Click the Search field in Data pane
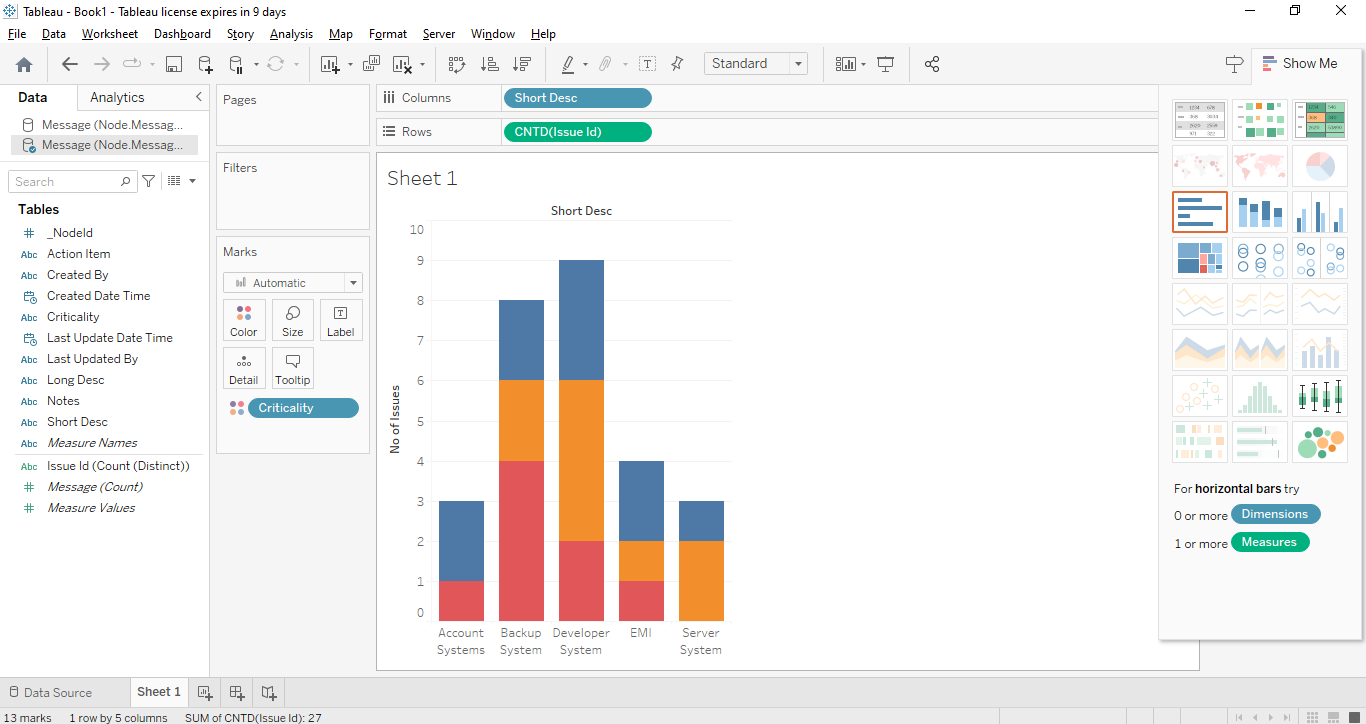The image size is (1366, 724). click(66, 182)
